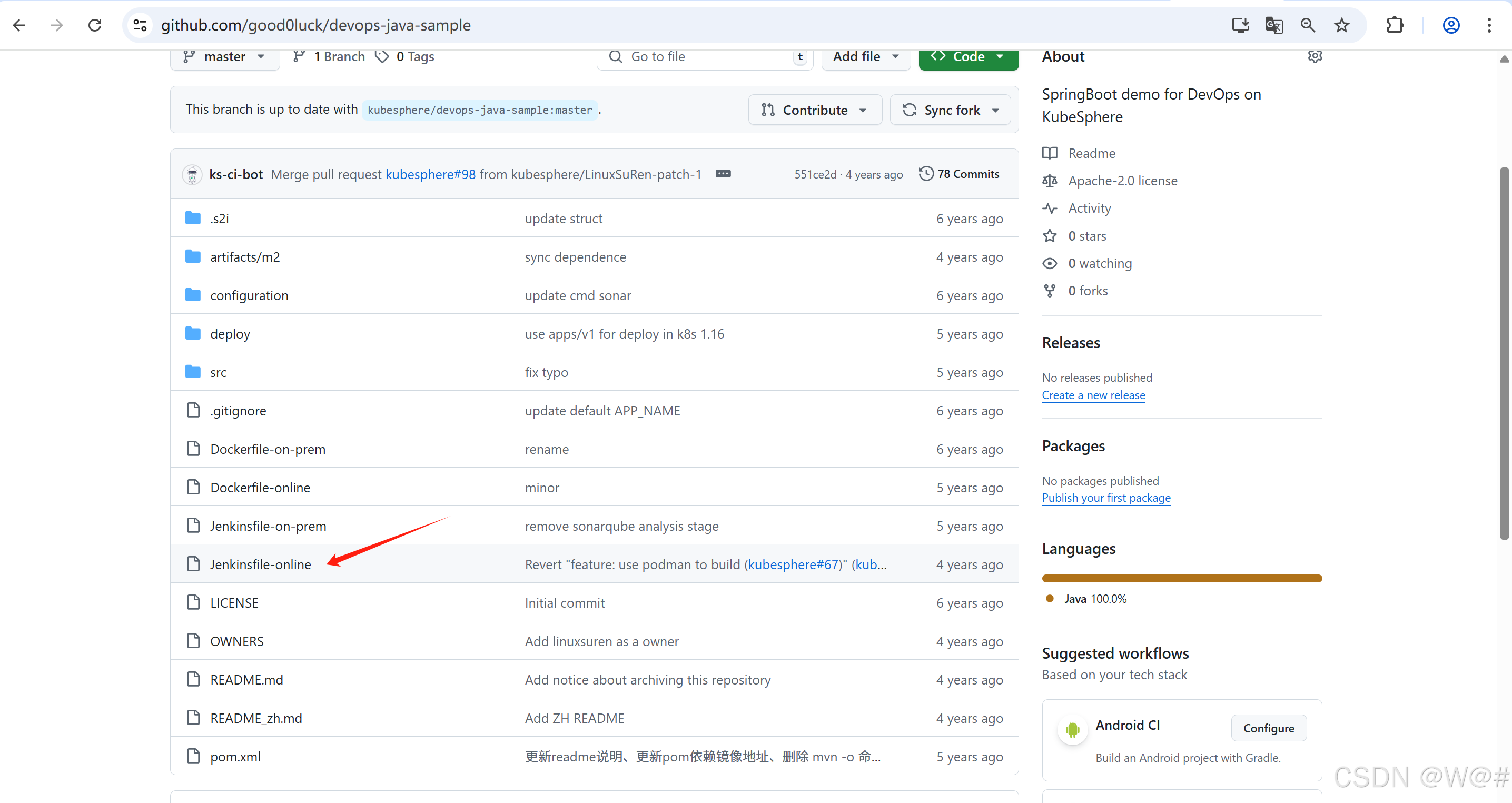Open the browser extensions puzzle icon
The height and width of the screenshot is (803, 1512).
pyautogui.click(x=1395, y=25)
